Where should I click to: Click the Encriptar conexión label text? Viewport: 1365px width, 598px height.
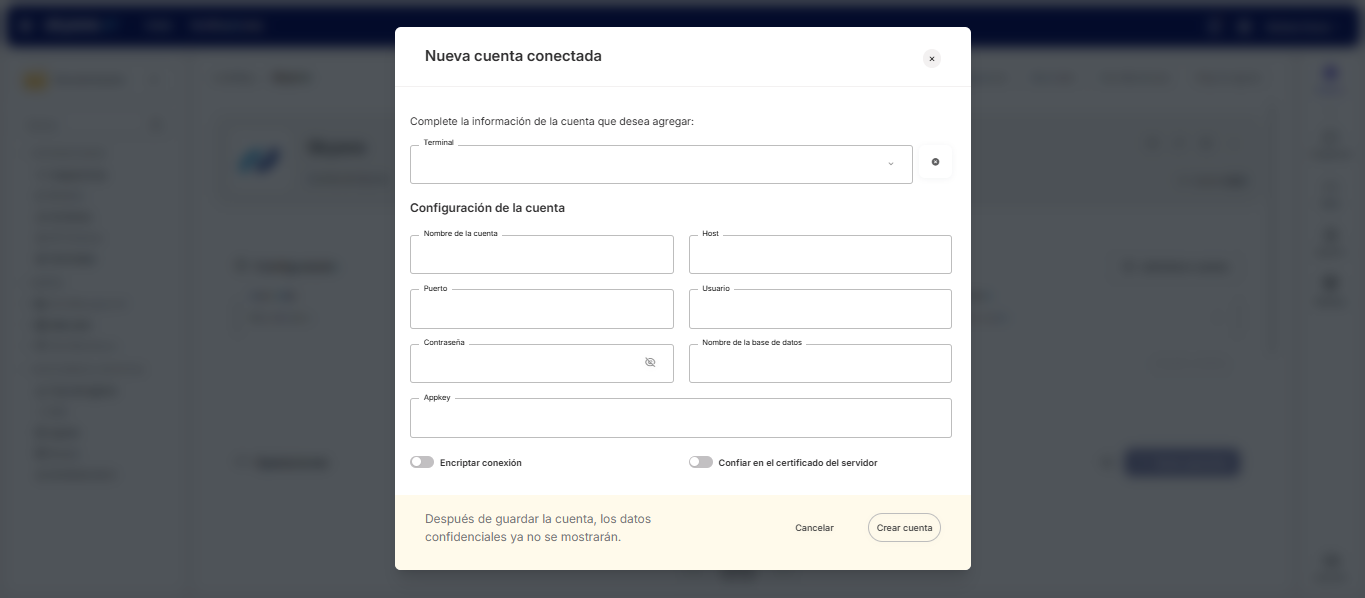[481, 463]
